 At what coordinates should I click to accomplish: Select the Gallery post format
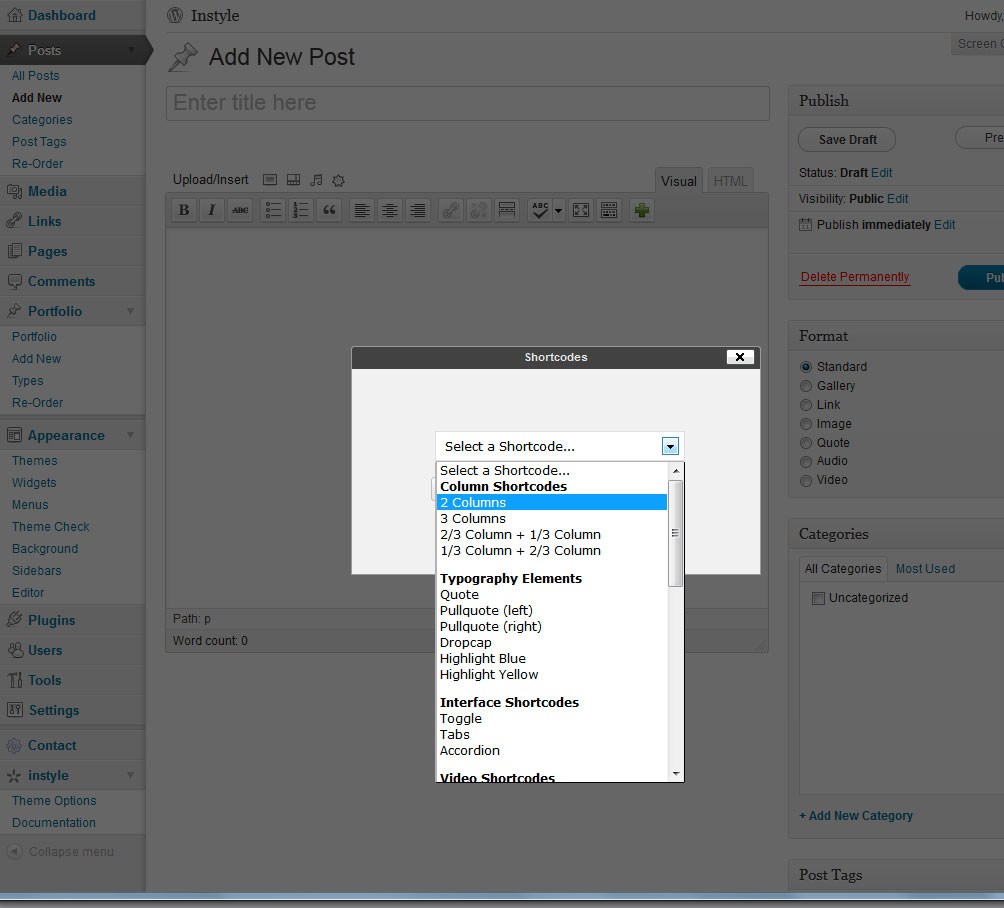coord(806,386)
